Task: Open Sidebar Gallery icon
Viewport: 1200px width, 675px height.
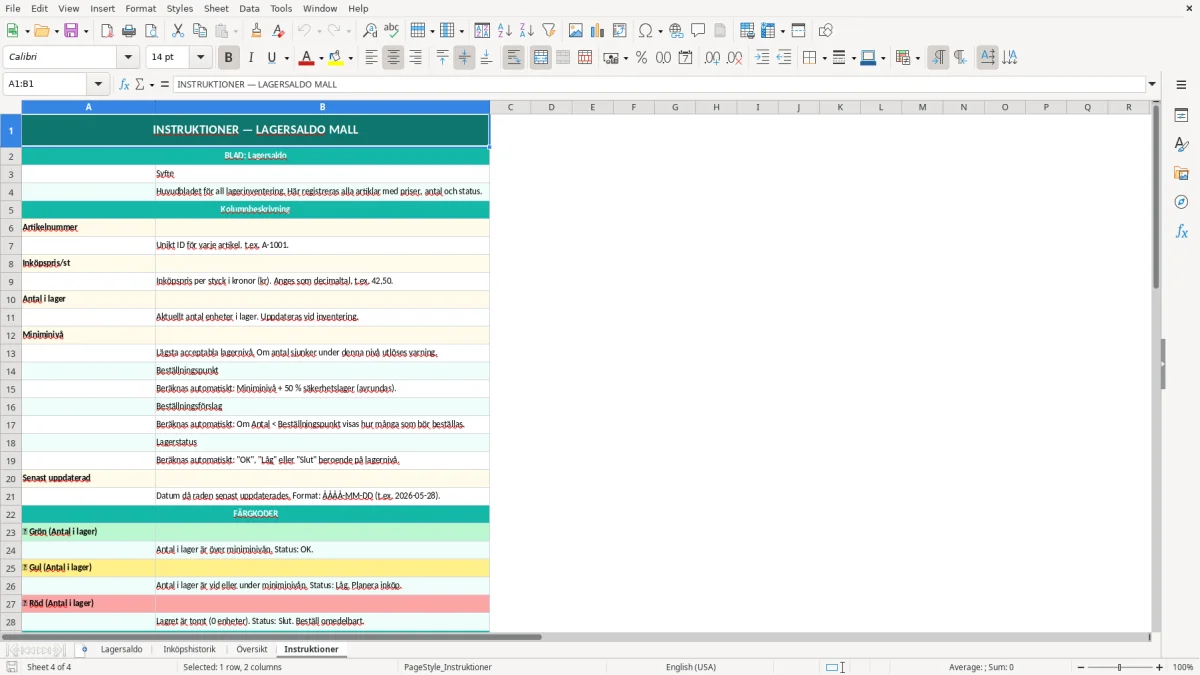Action: (1181, 173)
